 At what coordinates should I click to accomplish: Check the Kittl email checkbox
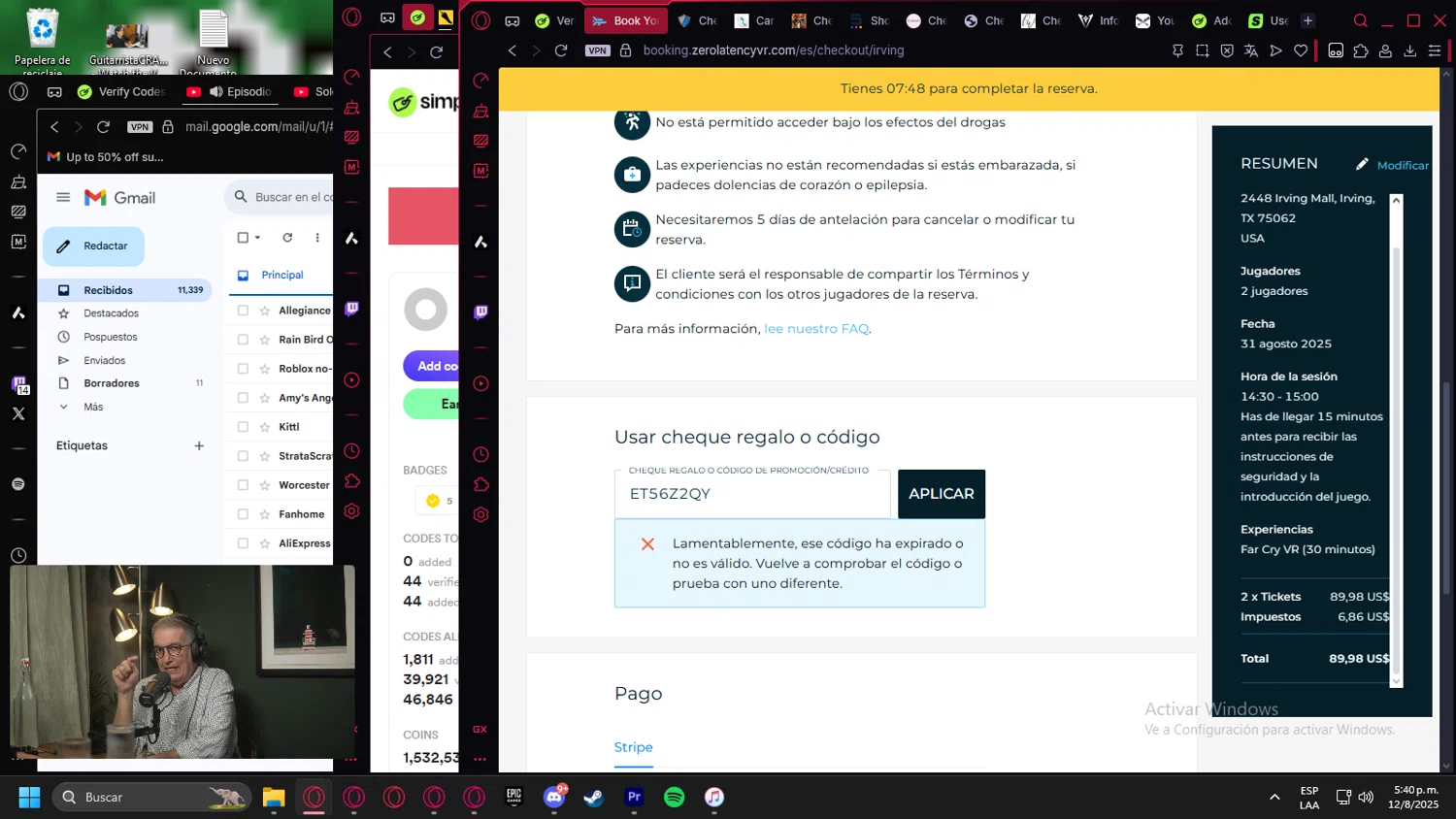tap(243, 427)
